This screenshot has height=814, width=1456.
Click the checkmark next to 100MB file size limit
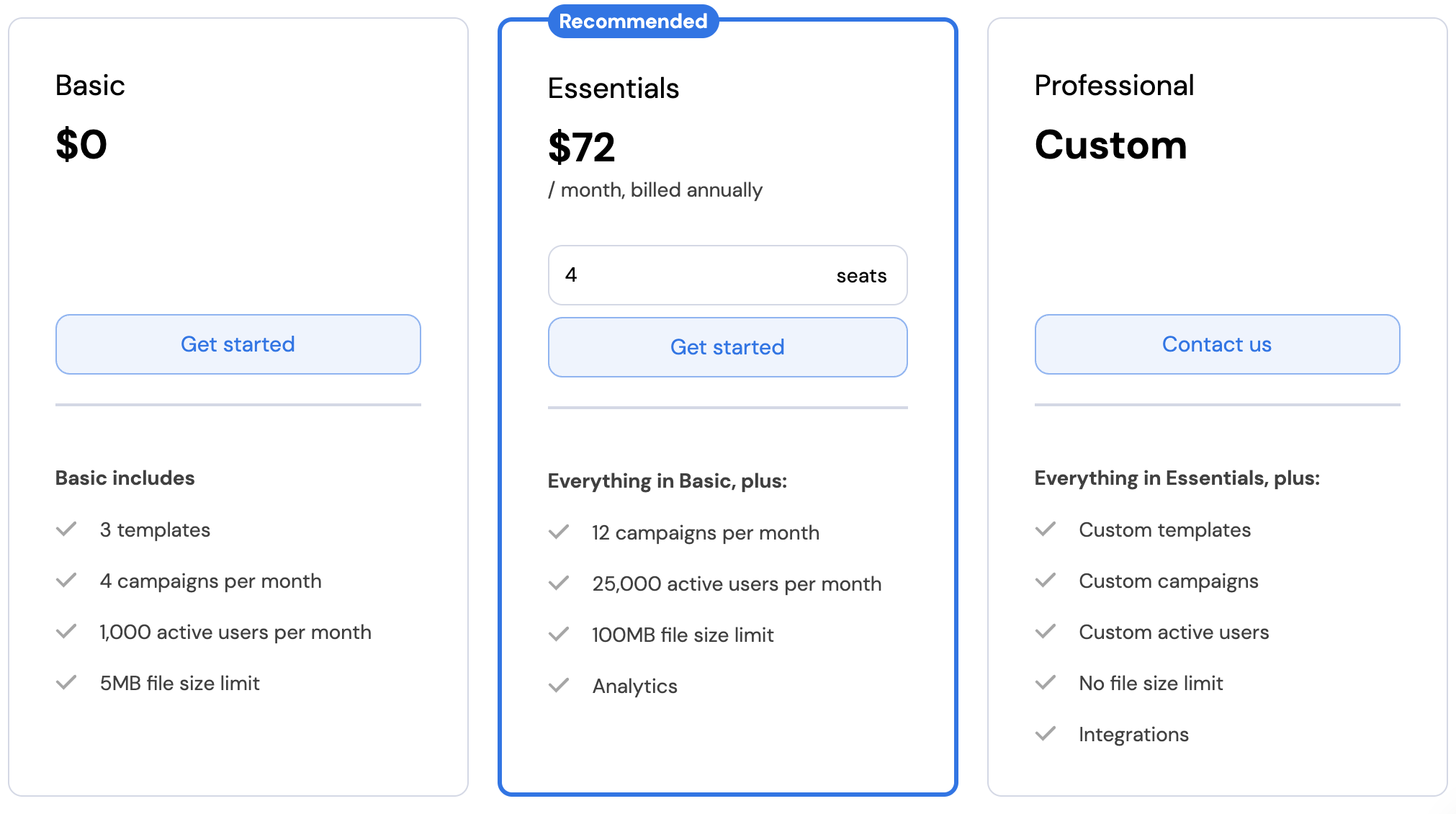pos(559,635)
